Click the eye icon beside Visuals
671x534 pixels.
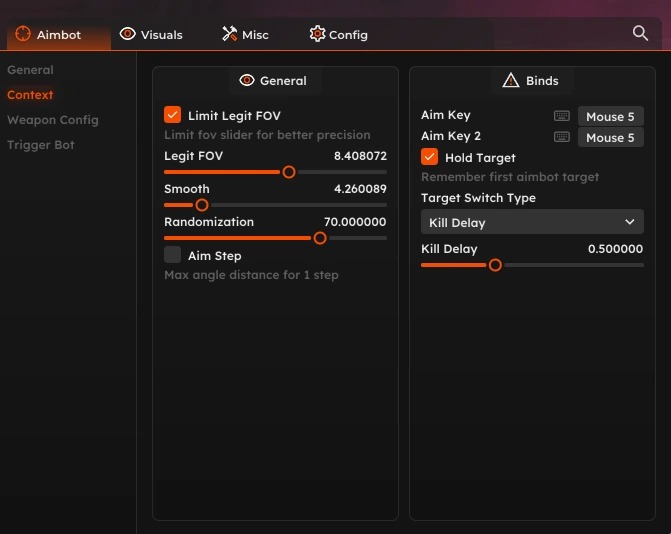click(127, 34)
